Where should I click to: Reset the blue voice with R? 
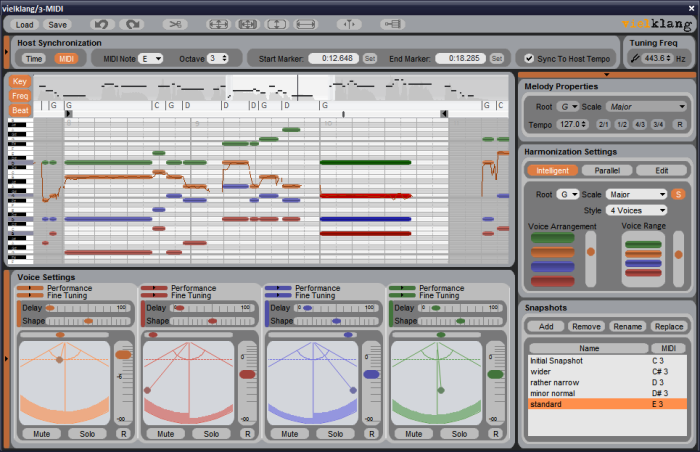coord(372,434)
